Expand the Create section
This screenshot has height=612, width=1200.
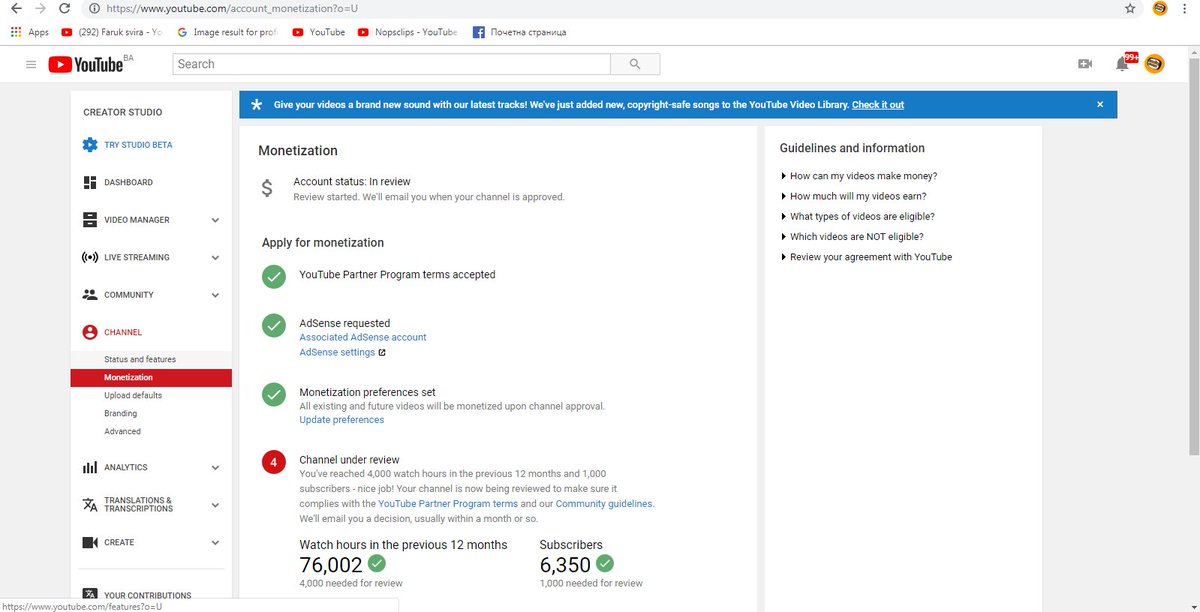coord(215,542)
